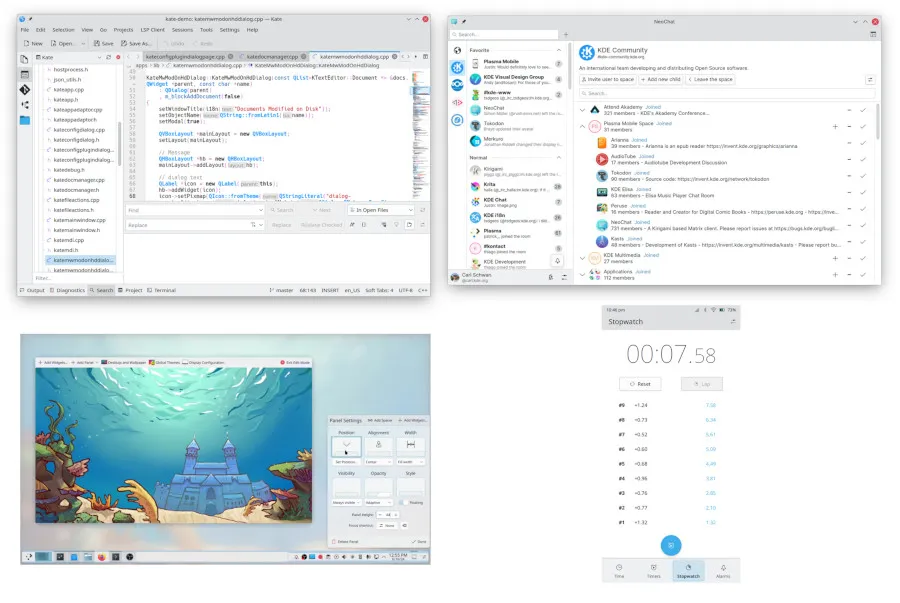Click the search field under the KDE Community header
Viewport: 900px width, 603px height.
[727, 93]
